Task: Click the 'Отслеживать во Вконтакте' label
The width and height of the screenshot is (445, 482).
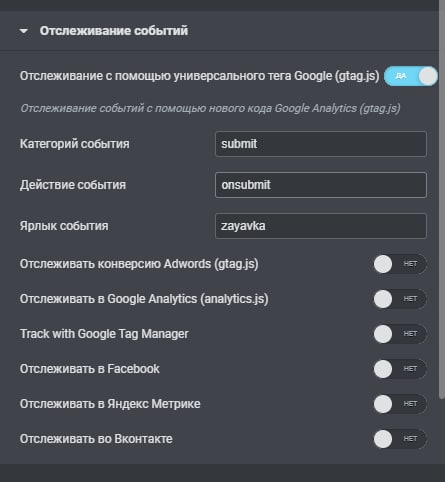Action: [96, 439]
